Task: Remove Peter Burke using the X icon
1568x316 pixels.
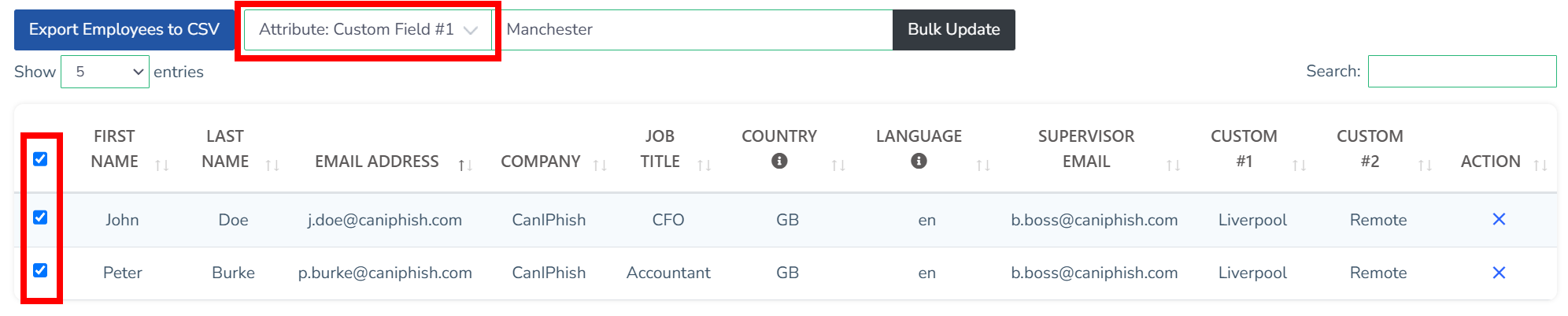Action: click(1499, 273)
